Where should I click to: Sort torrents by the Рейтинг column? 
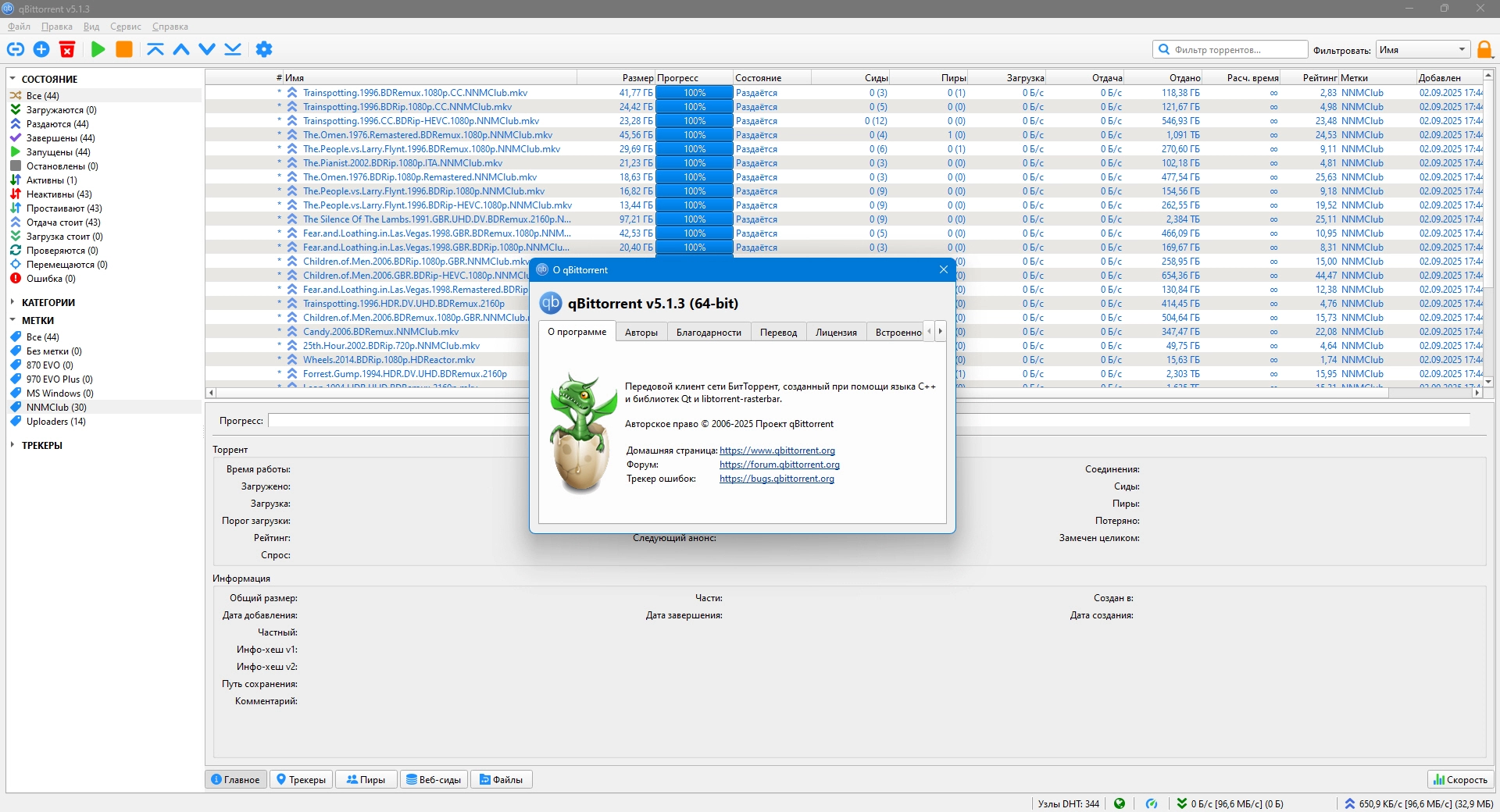1310,78
